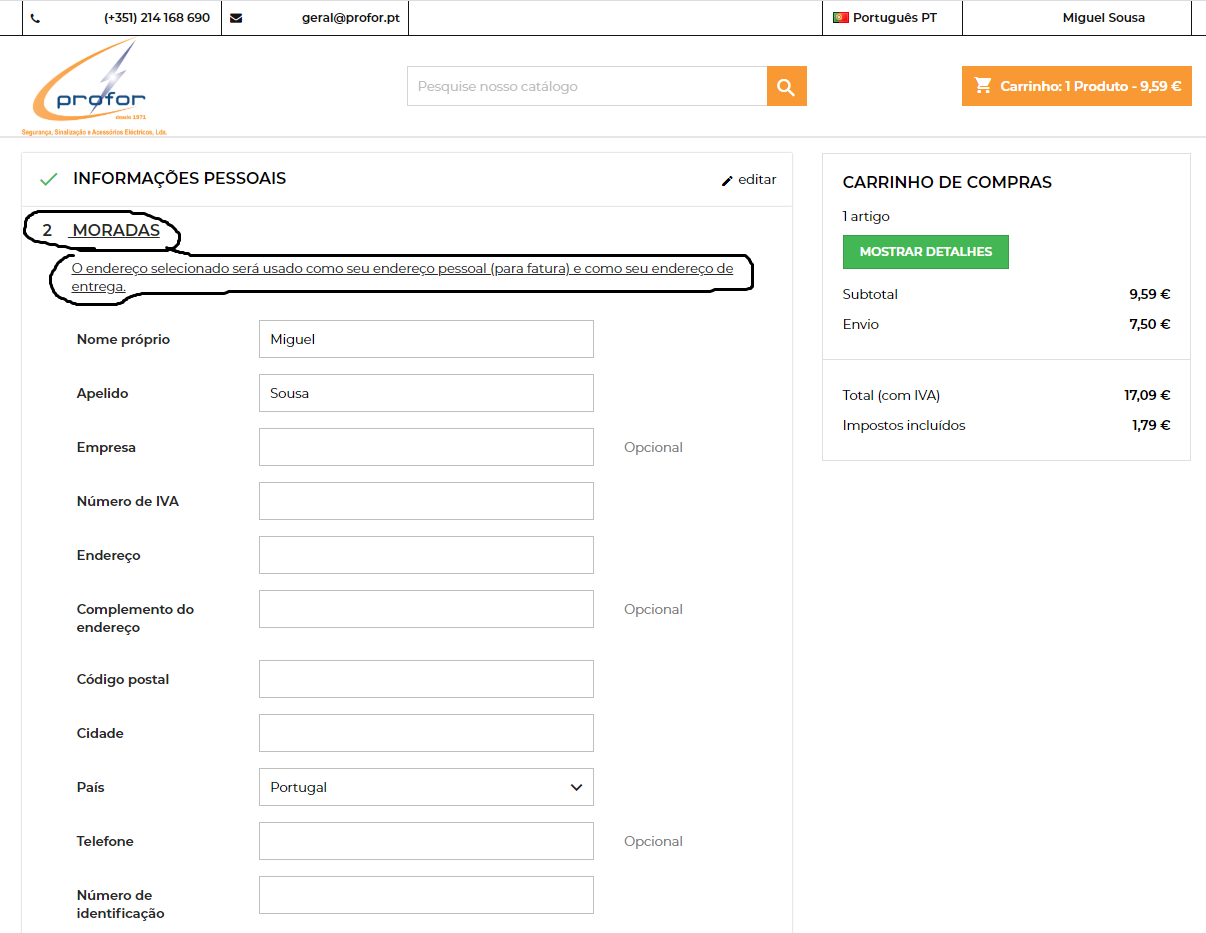
Task: Open the País dropdown showing Portugal
Action: pyautogui.click(x=426, y=787)
